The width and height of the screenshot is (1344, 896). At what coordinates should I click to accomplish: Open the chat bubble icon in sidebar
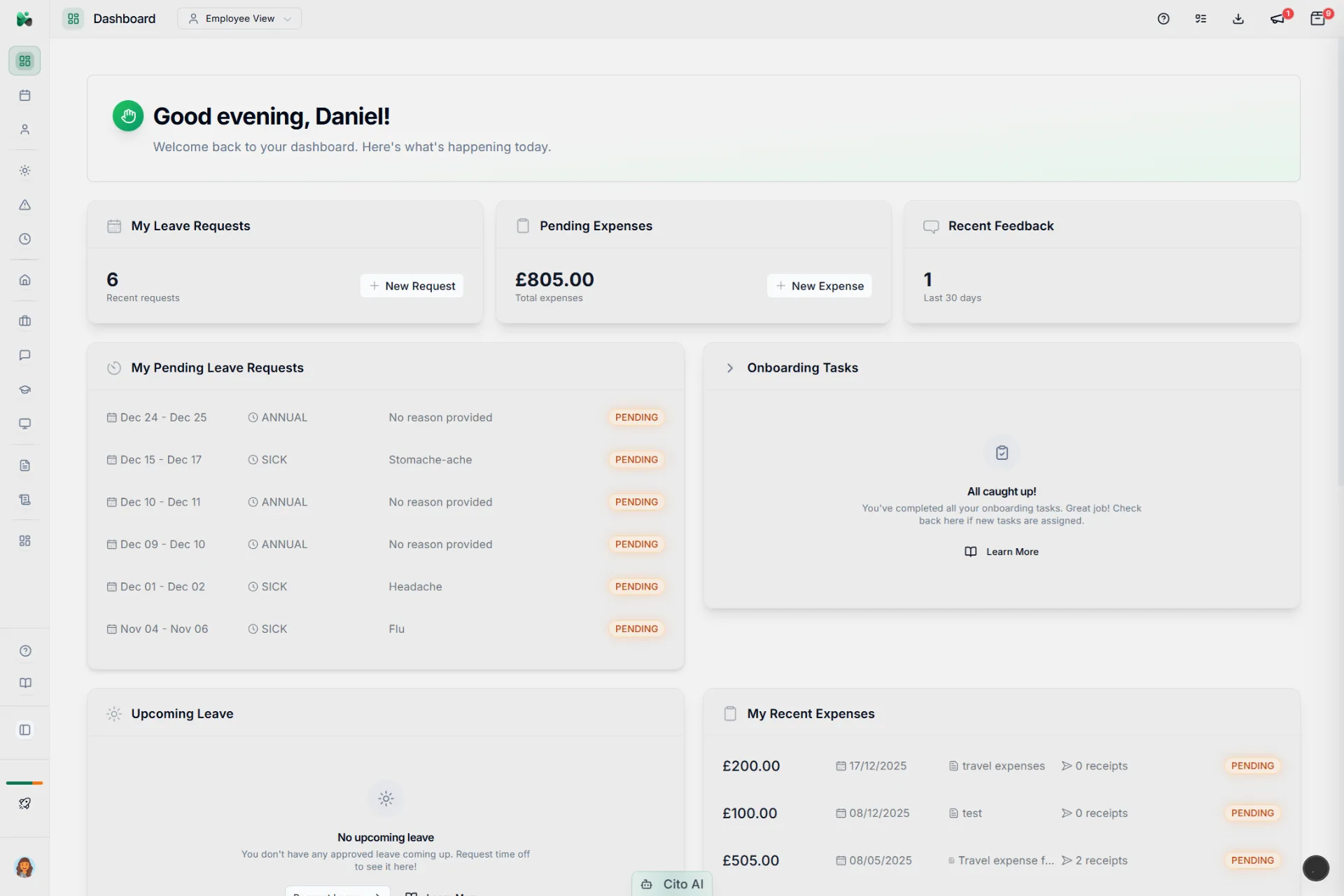point(24,355)
